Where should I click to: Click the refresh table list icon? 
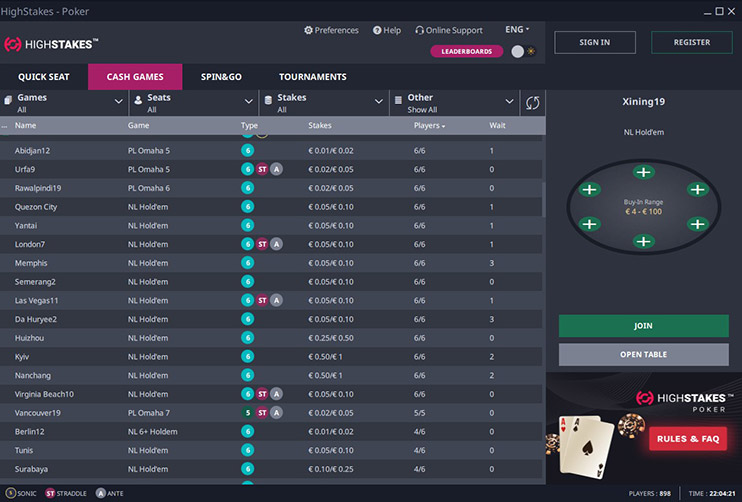pyautogui.click(x=532, y=103)
